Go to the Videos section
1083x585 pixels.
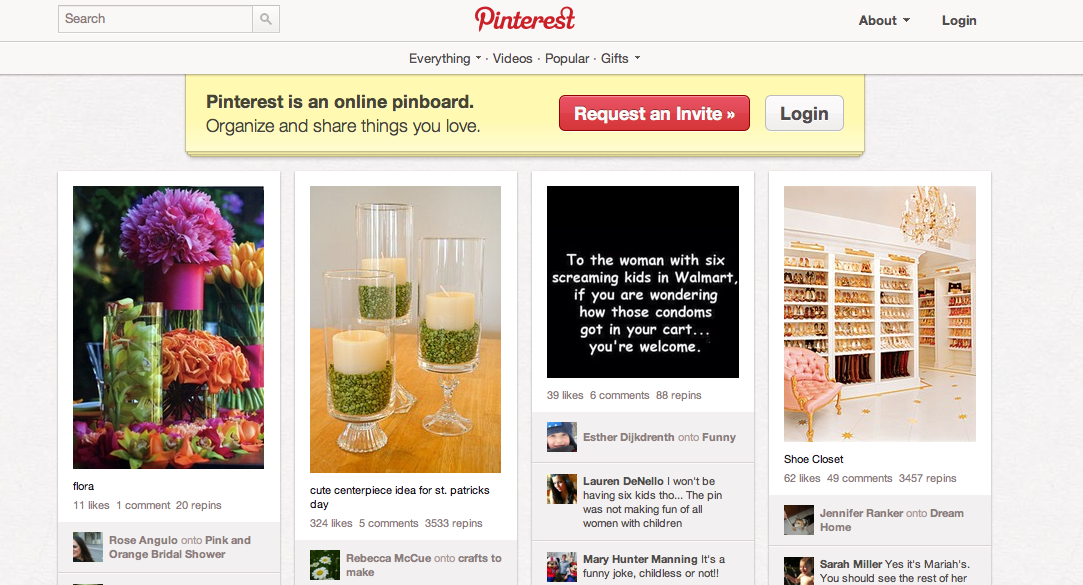pos(512,59)
